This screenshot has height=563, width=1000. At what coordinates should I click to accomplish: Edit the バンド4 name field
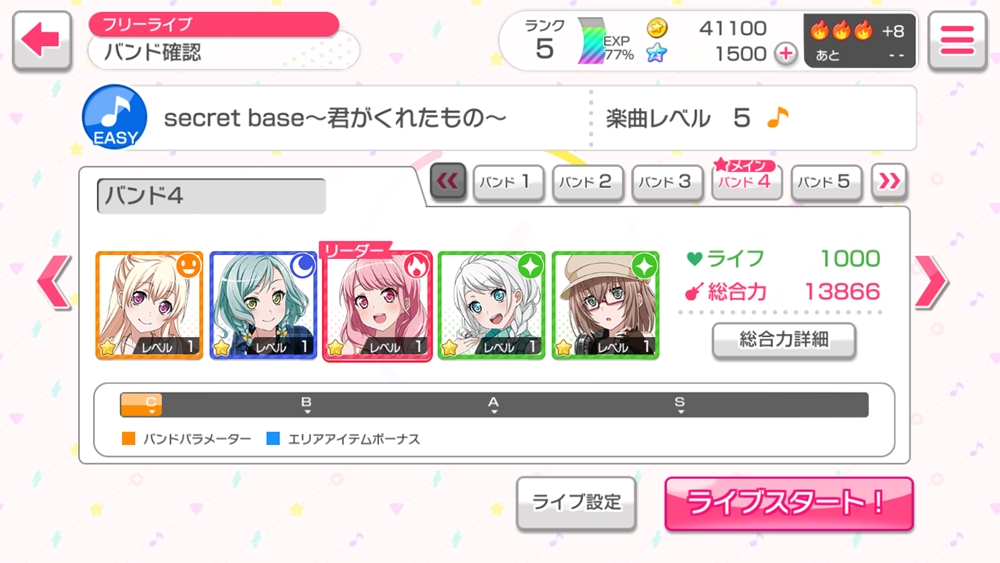pos(211,196)
